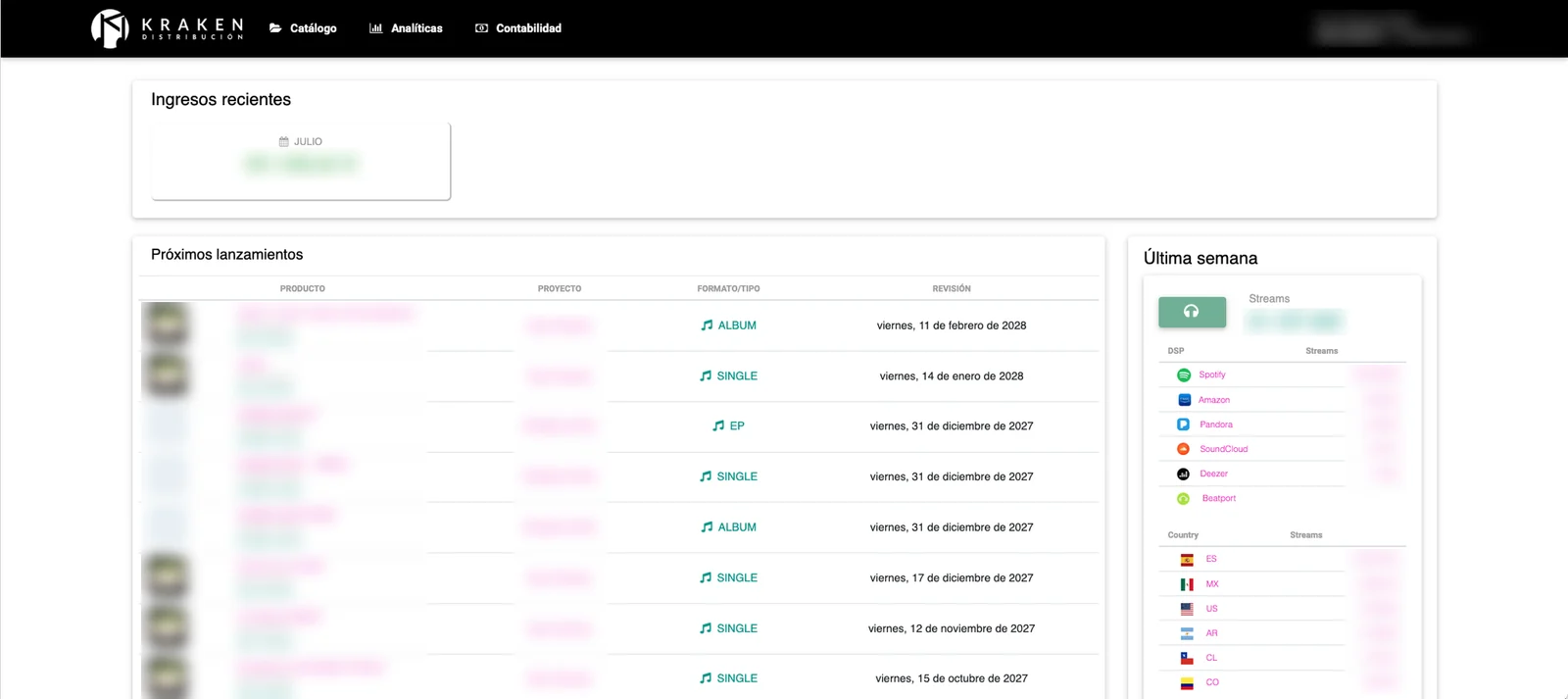Click the Próximos lanzamientos heading
1568x699 pixels.
227,255
